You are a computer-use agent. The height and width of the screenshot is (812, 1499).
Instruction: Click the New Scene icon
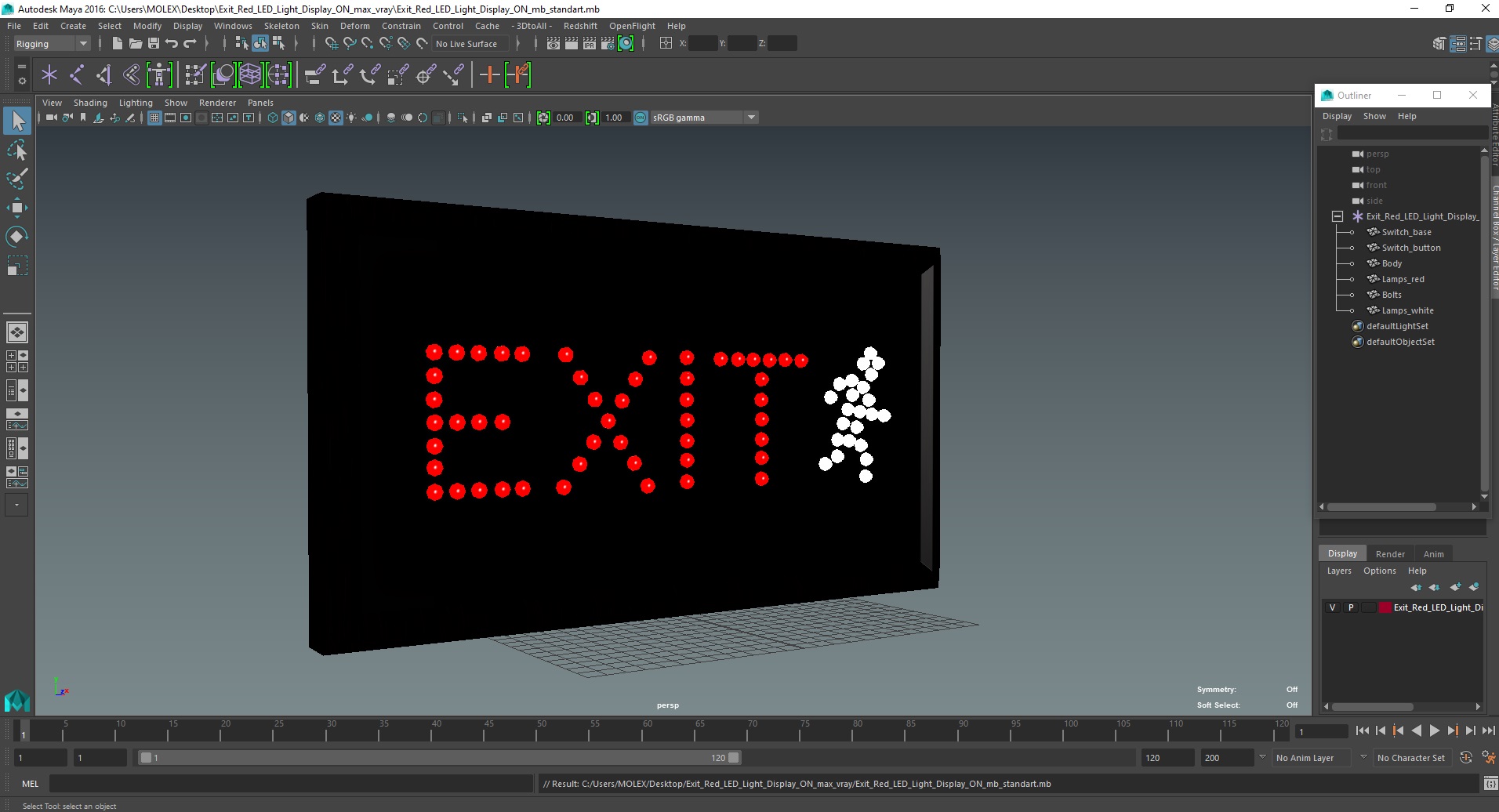(x=117, y=44)
